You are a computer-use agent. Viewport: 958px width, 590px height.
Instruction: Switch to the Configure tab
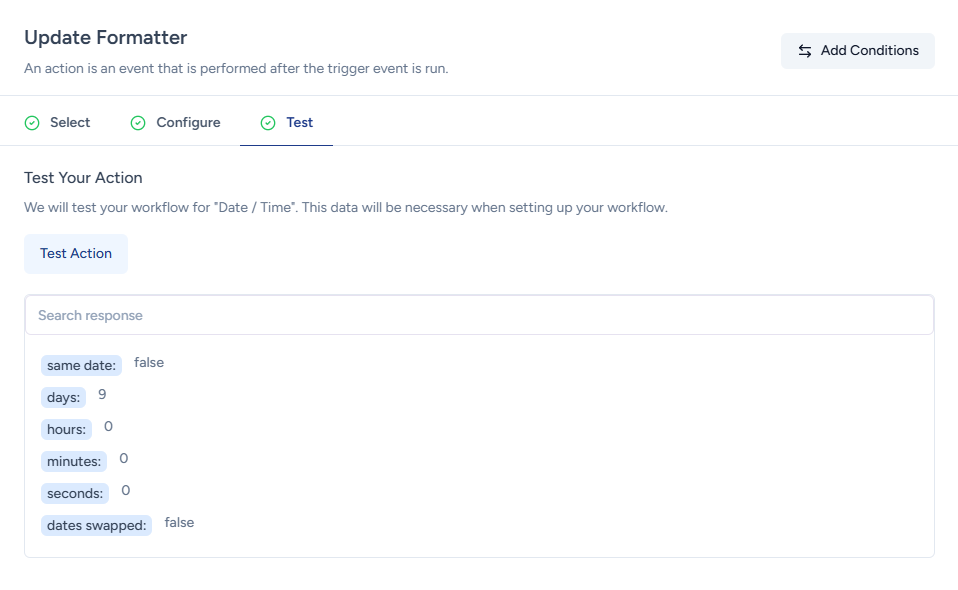click(x=188, y=123)
